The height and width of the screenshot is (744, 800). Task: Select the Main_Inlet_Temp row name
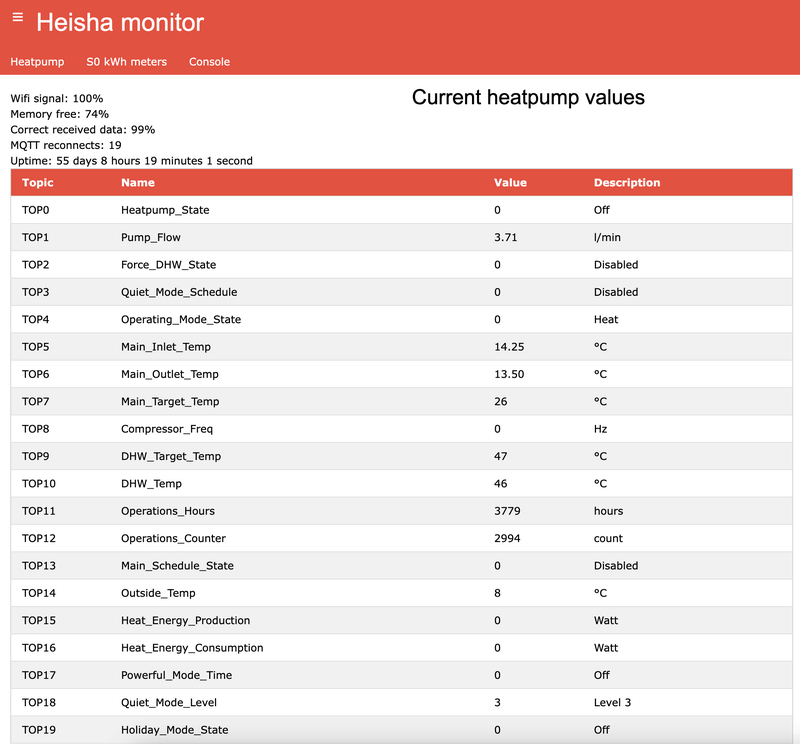[166, 347]
